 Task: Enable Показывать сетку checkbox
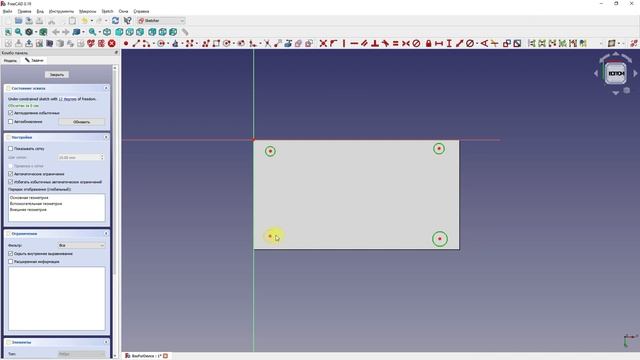11,149
